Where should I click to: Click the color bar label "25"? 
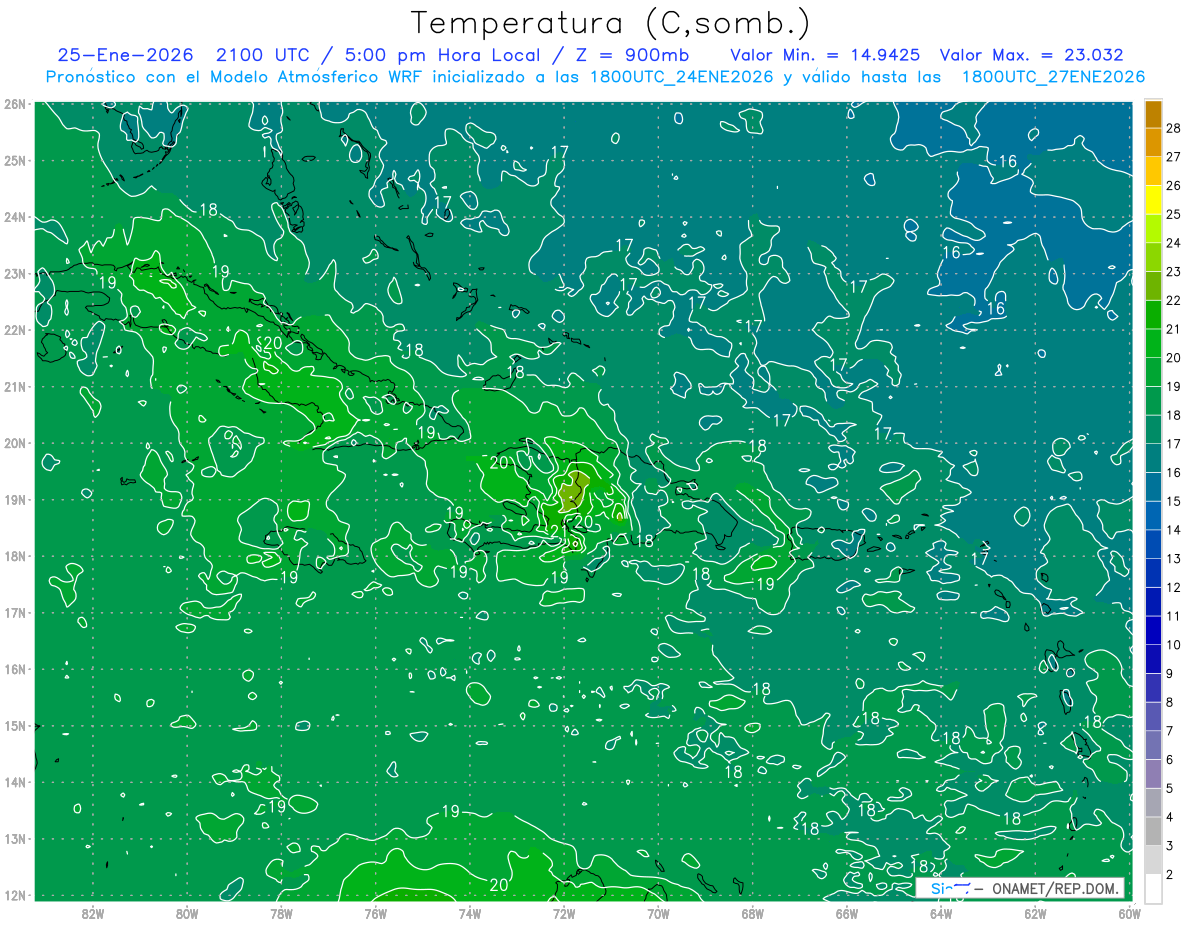click(x=1173, y=214)
